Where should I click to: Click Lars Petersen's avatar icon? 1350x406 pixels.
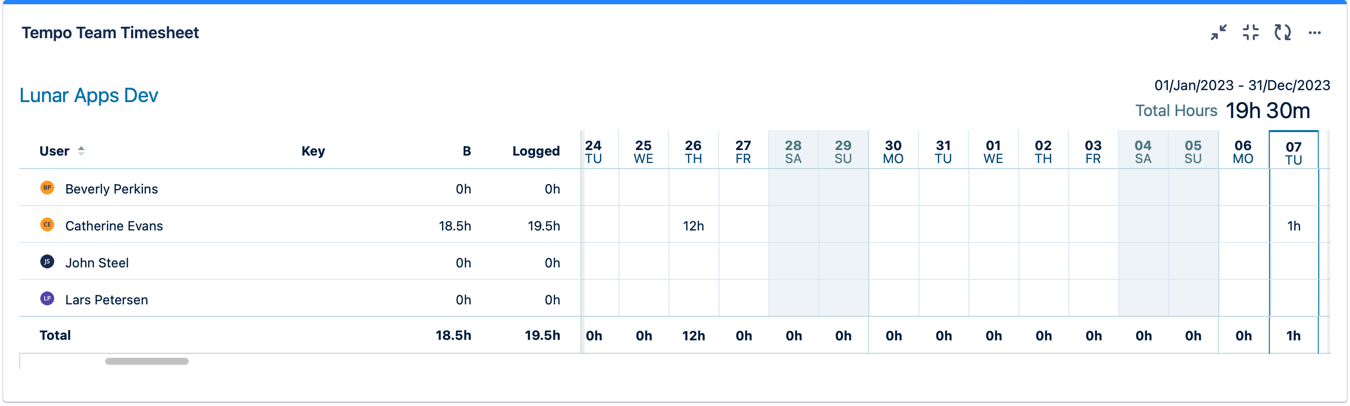click(x=47, y=299)
